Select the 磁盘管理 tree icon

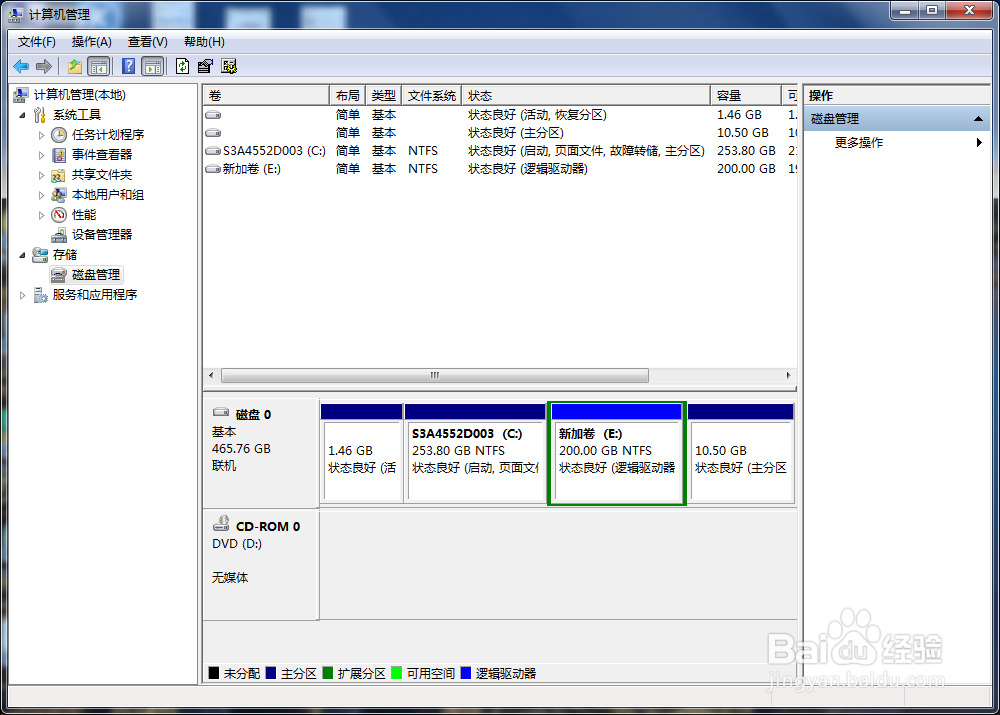pyautogui.click(x=59, y=275)
